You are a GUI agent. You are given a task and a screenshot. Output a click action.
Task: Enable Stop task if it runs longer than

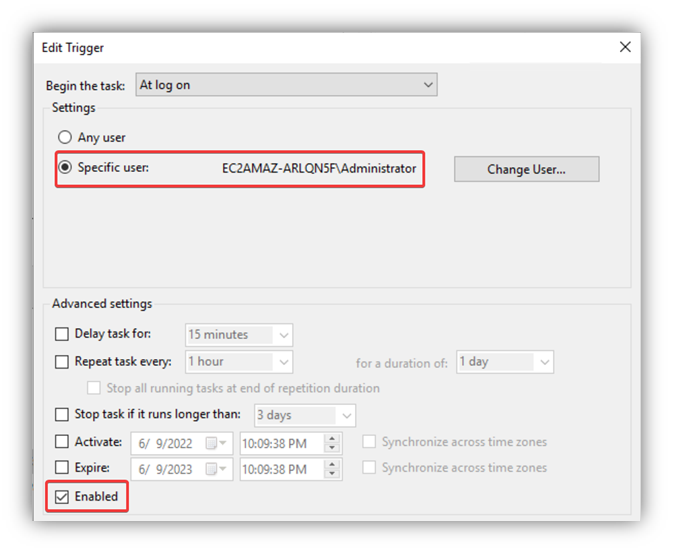[x=62, y=415]
